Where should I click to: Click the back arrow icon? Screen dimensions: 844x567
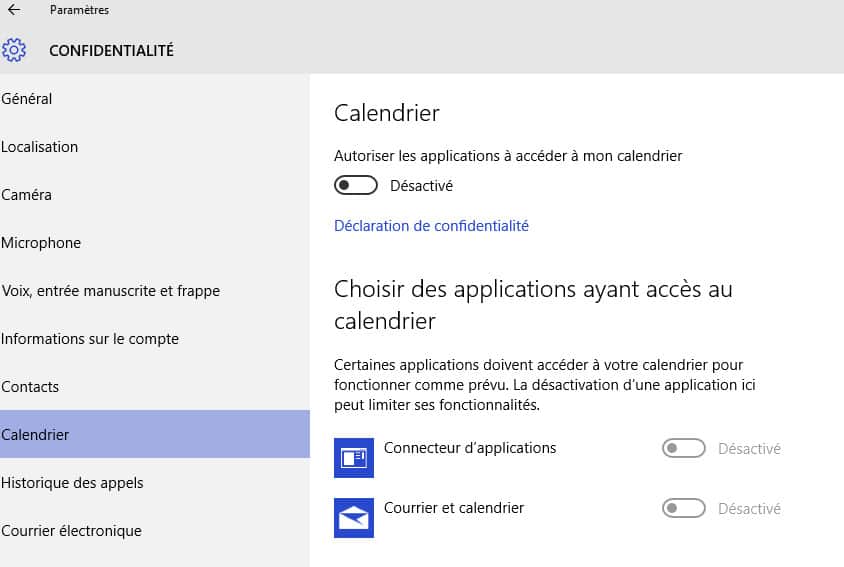point(14,10)
